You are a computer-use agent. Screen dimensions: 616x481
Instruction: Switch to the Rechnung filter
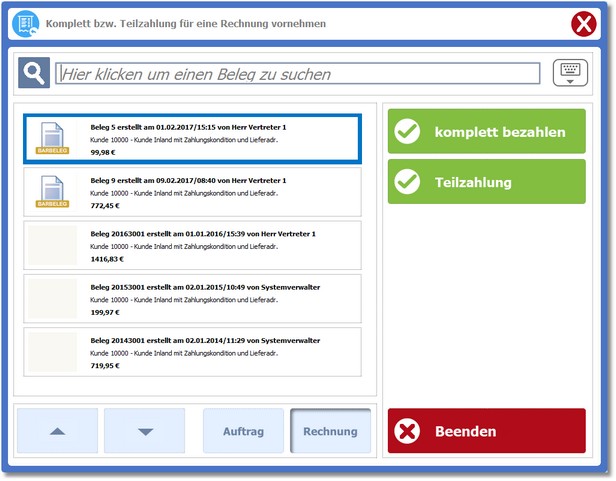coord(330,432)
